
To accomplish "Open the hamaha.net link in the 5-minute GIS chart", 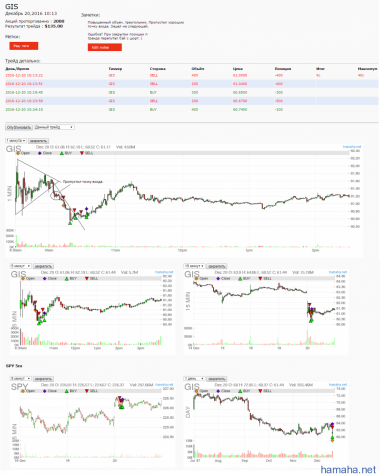I will point(164,272).
